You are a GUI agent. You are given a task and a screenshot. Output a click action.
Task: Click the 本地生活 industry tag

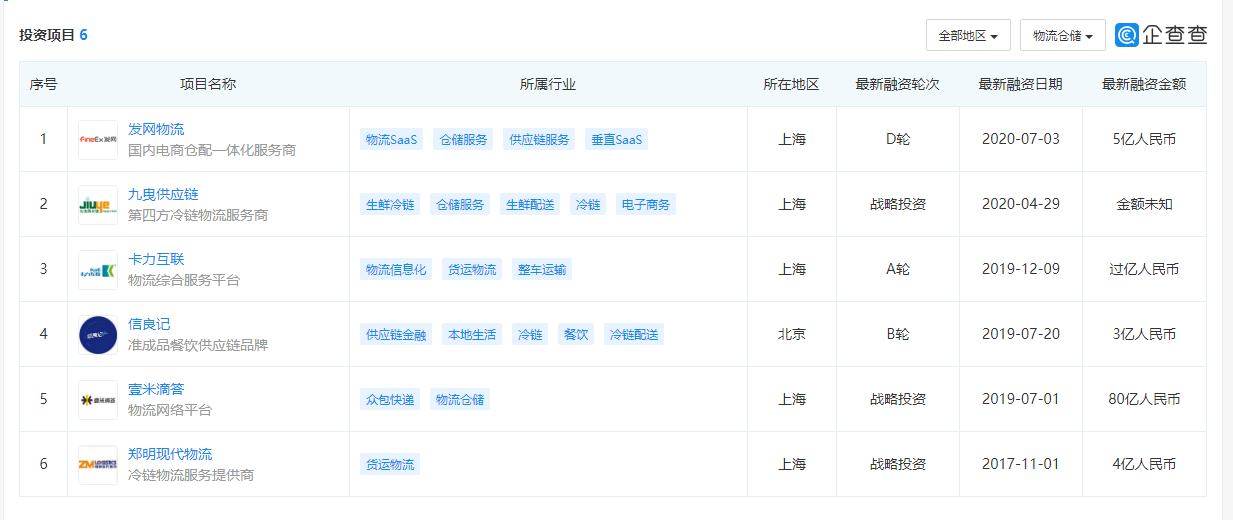[472, 335]
